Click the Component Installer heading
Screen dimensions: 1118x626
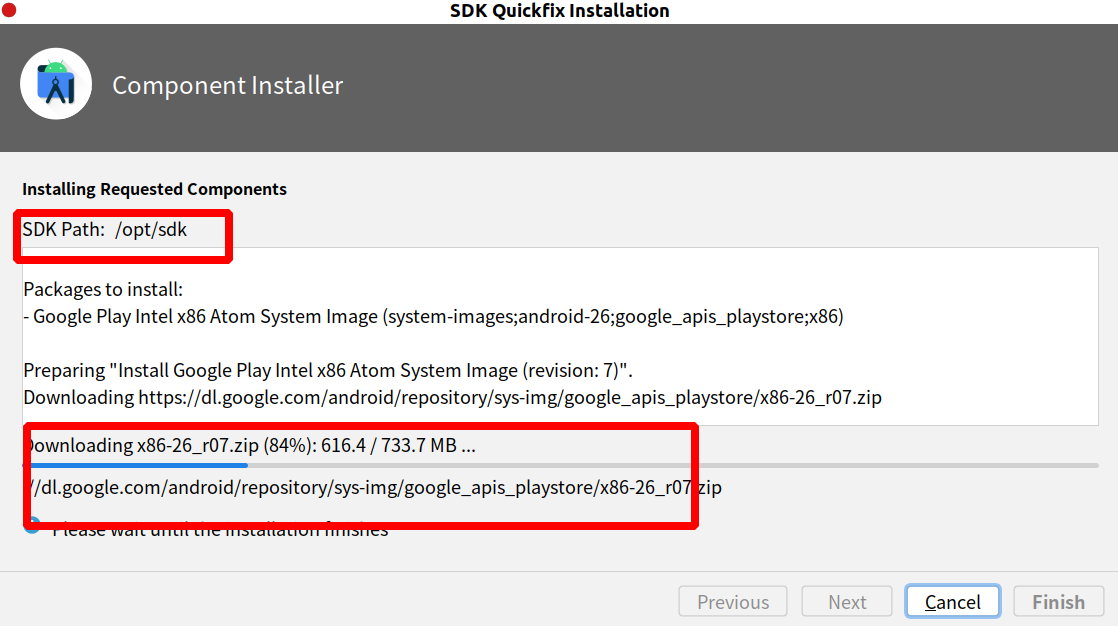pos(227,86)
